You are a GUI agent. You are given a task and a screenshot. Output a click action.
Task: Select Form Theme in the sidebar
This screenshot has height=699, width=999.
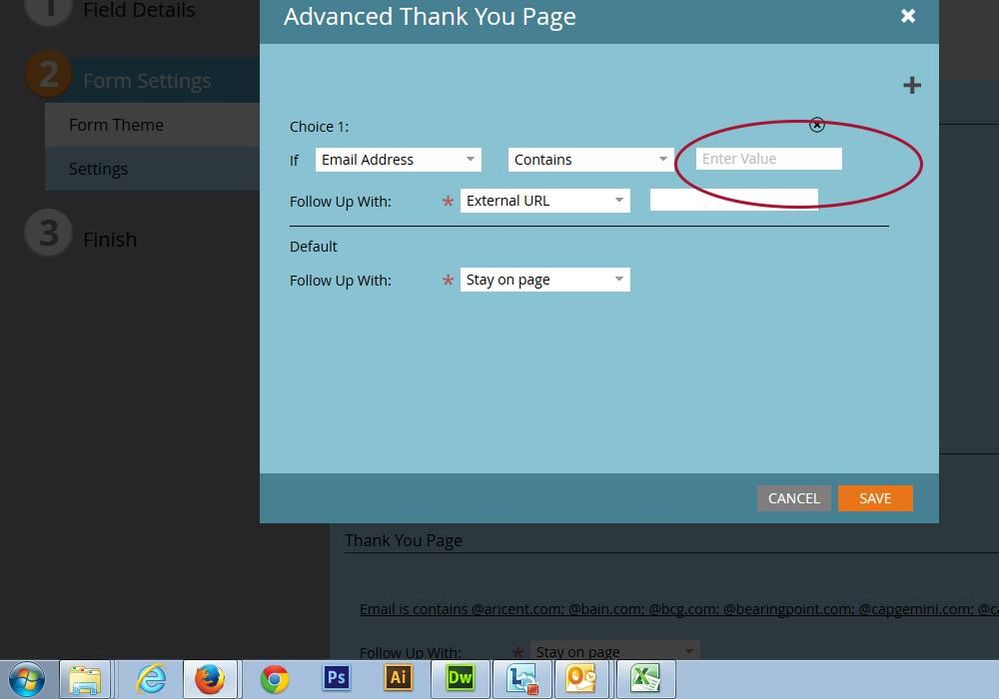(116, 125)
